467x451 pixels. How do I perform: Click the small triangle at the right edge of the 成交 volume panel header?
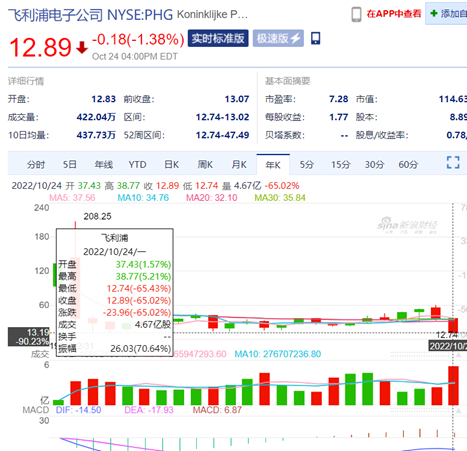click(459, 355)
